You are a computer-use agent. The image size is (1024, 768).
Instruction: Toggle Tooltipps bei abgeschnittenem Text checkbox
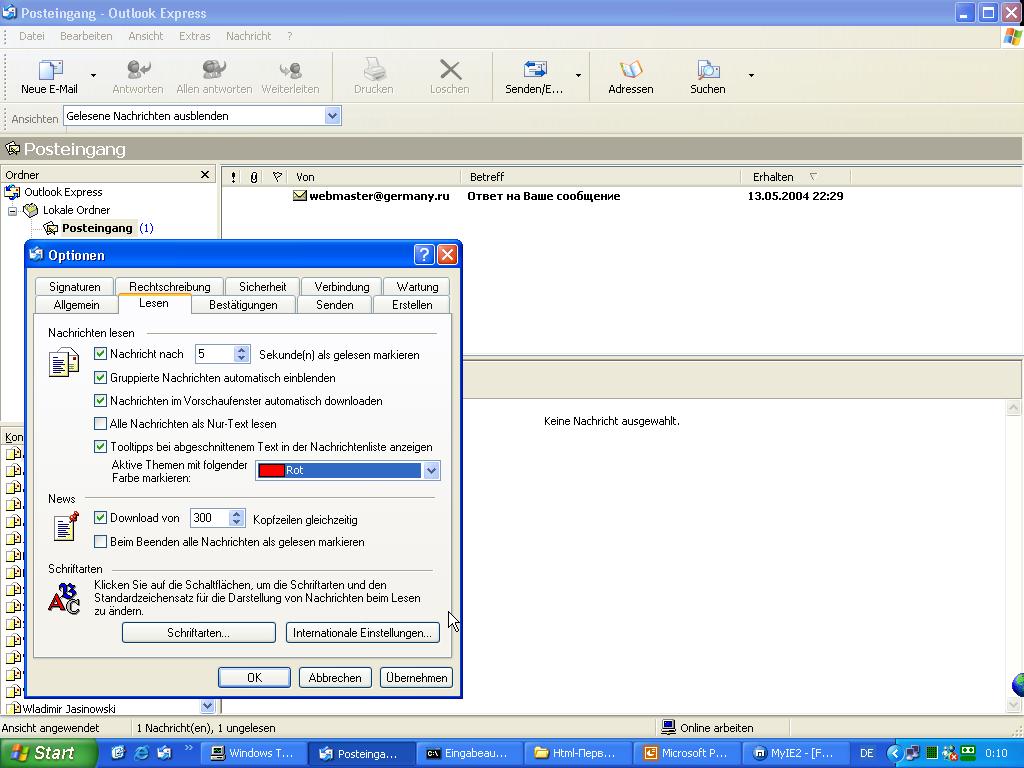pyautogui.click(x=101, y=447)
